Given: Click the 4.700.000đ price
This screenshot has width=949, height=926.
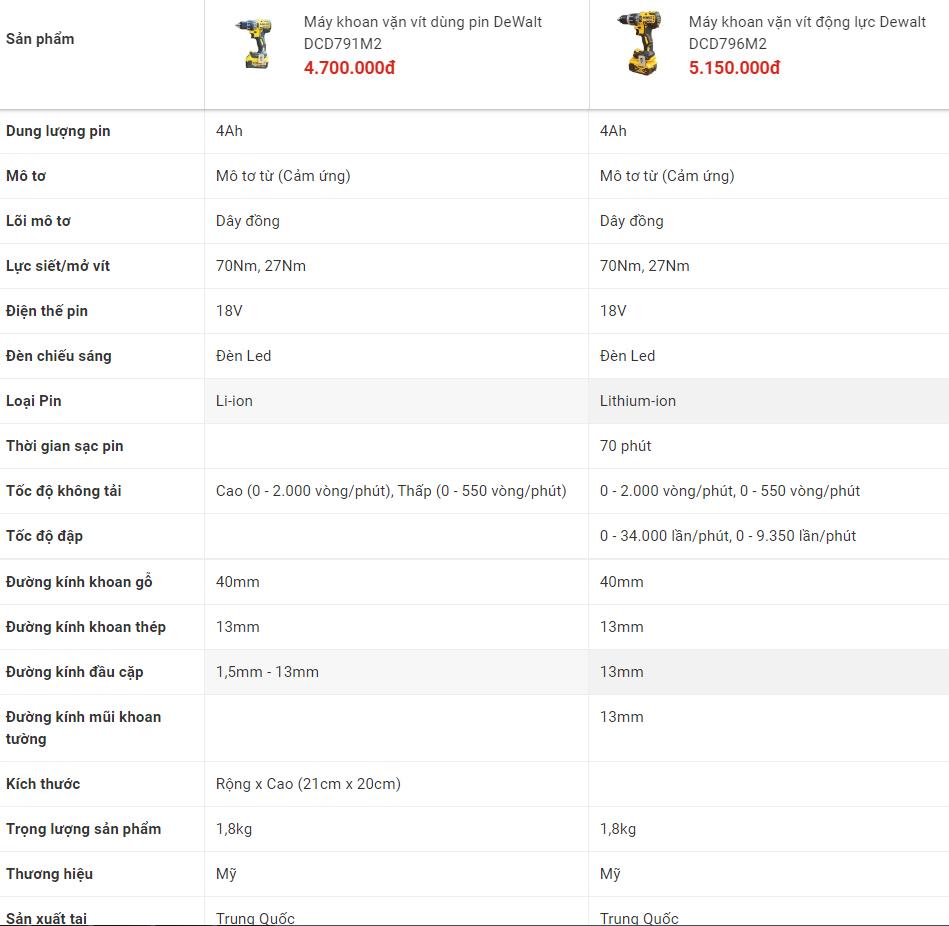Looking at the screenshot, I should [x=350, y=68].
